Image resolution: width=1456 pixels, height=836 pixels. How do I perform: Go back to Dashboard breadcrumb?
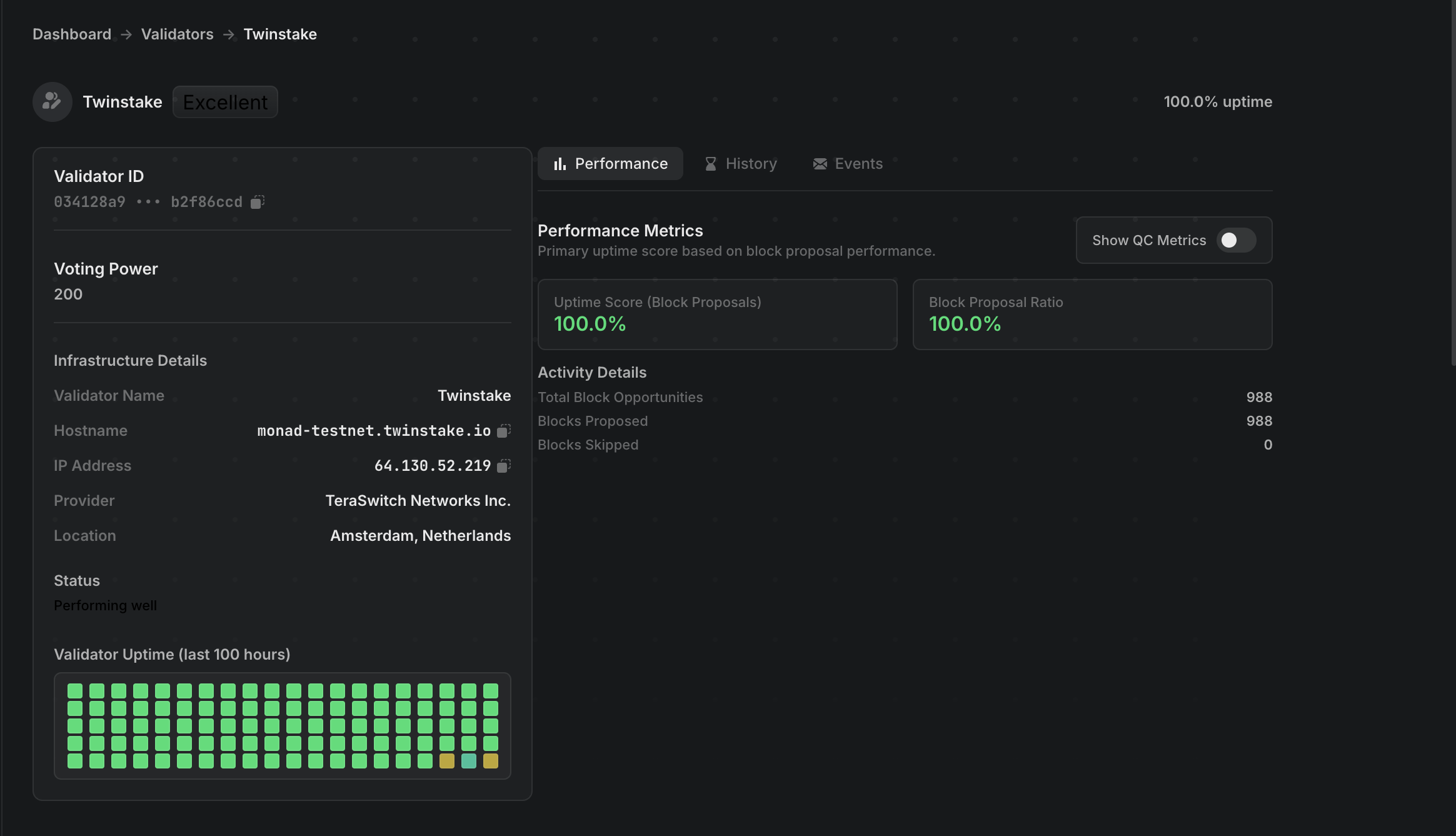click(72, 34)
